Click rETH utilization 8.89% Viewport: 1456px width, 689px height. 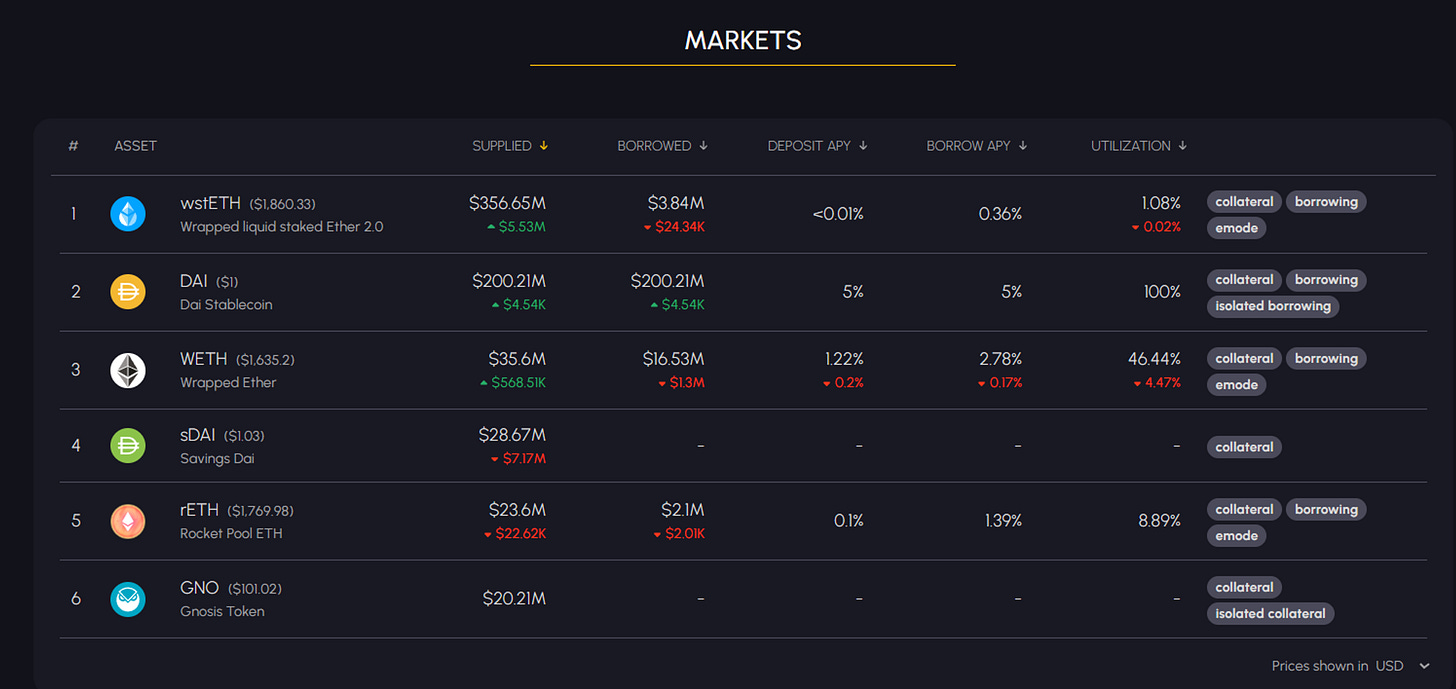(x=1159, y=521)
